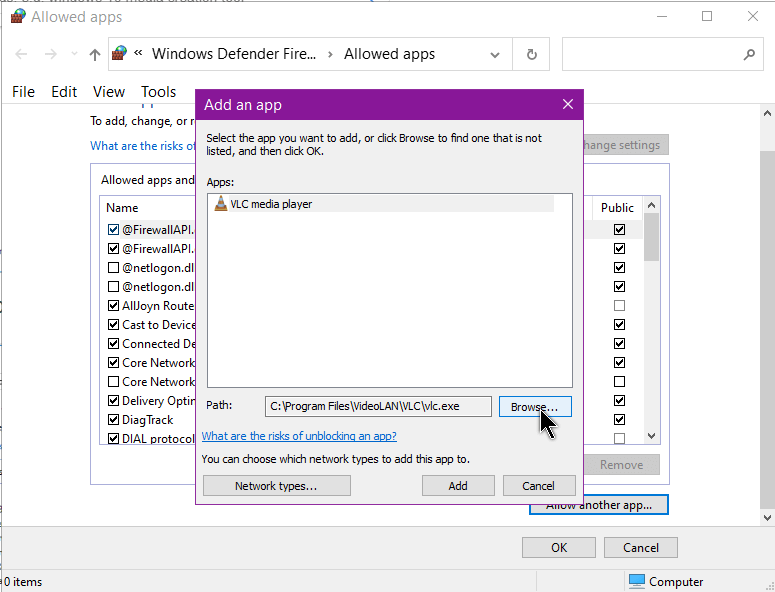Click the firewall icon in the title bar
Screen dimensions: 775x592
tap(18, 16)
